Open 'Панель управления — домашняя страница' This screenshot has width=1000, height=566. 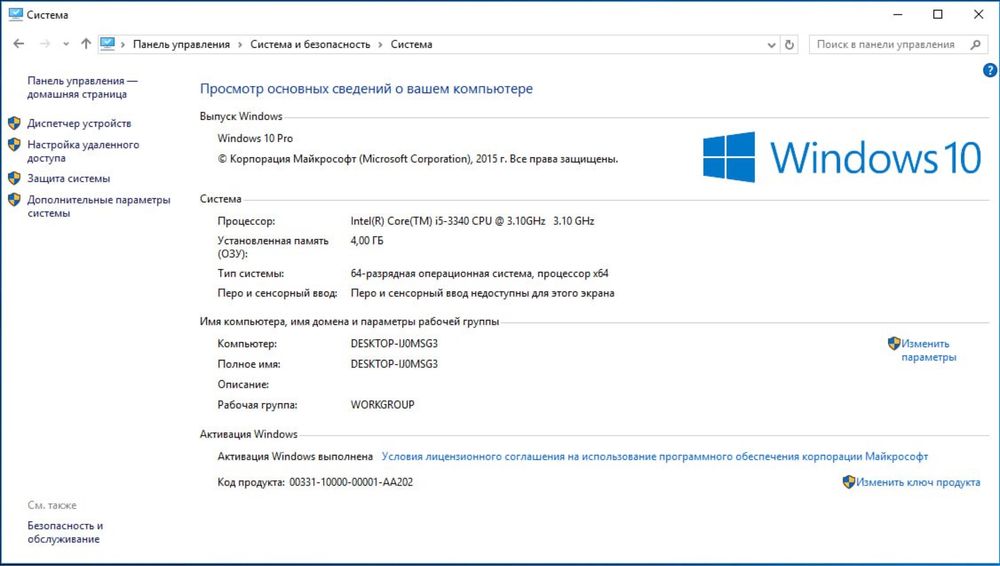(82, 87)
